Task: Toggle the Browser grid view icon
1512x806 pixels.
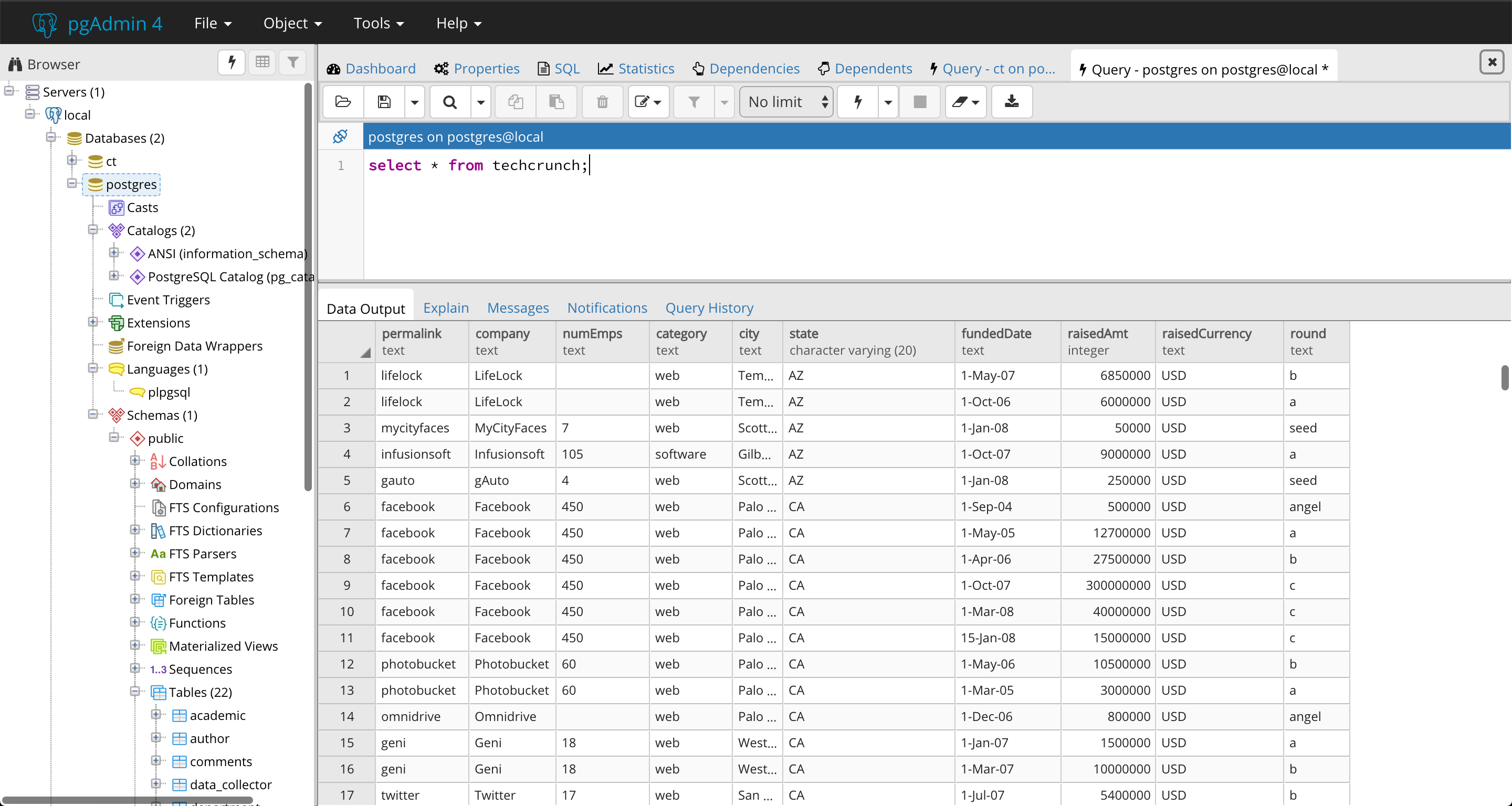Action: pos(263,63)
